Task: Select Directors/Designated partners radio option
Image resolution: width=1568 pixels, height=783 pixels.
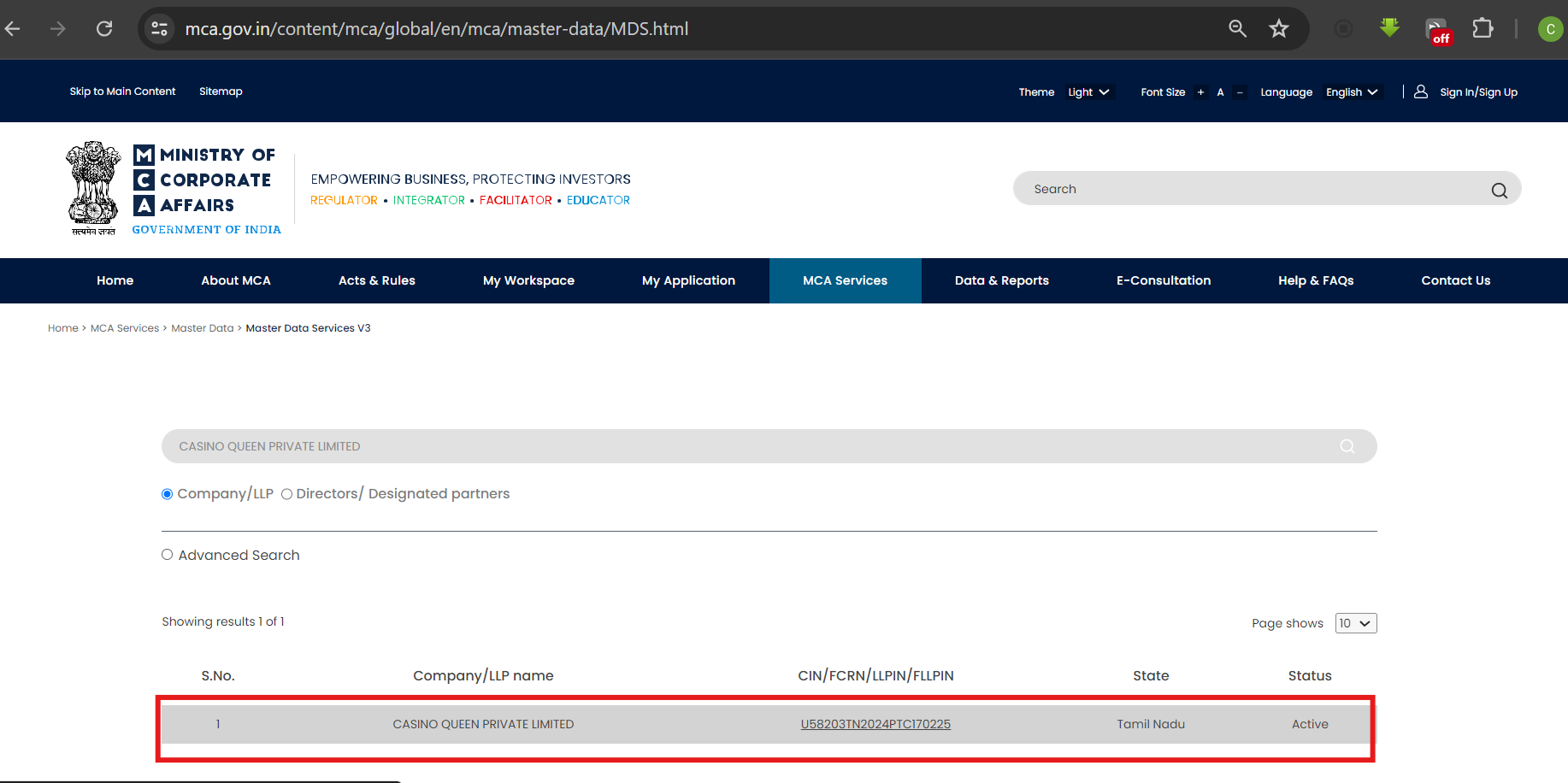Action: 287,494
